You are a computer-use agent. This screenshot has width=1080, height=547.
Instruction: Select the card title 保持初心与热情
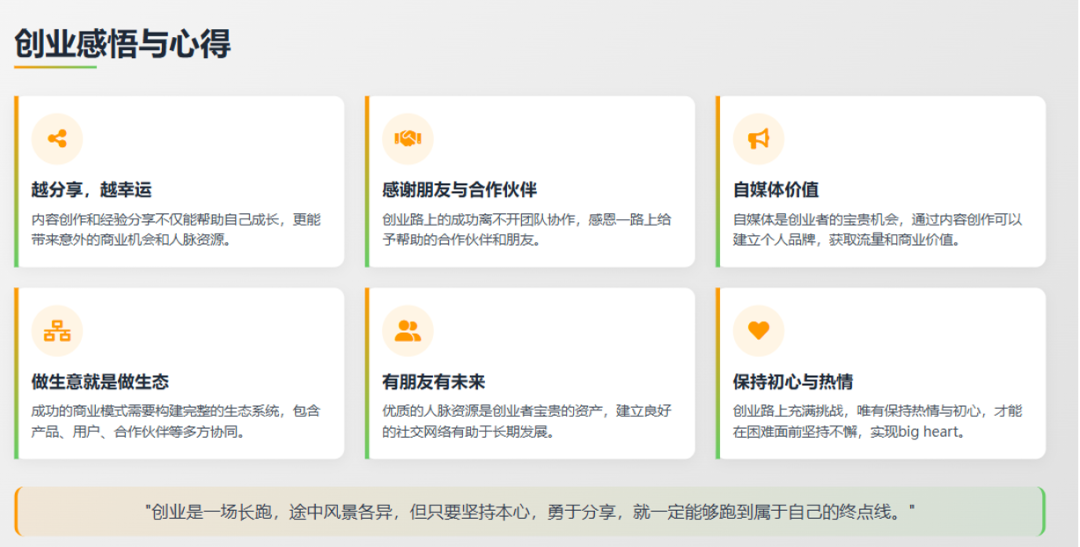pyautogui.click(x=793, y=382)
